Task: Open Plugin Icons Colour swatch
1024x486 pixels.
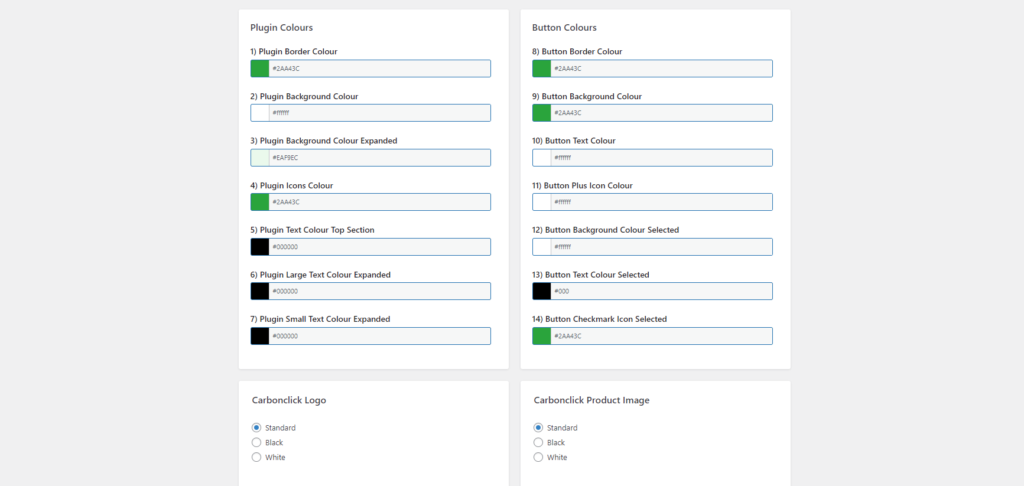Action: (260, 202)
